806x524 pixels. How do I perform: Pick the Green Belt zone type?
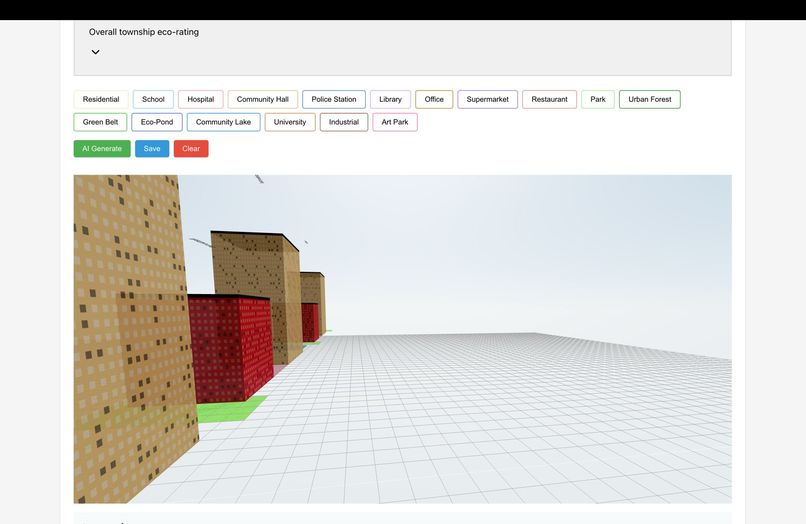tap(100, 122)
